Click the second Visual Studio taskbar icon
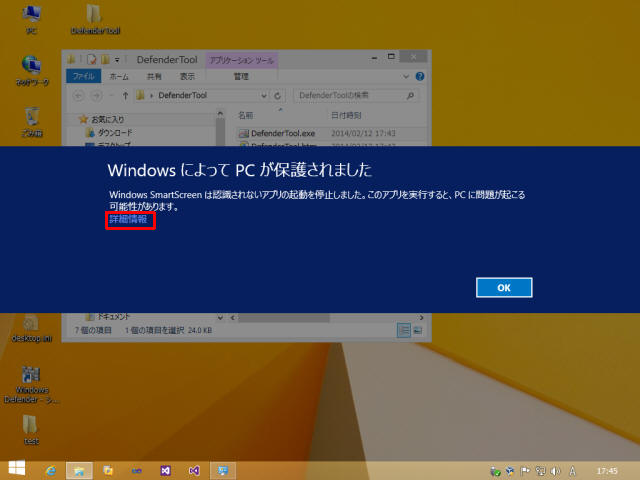640x480 pixels. tap(194, 471)
